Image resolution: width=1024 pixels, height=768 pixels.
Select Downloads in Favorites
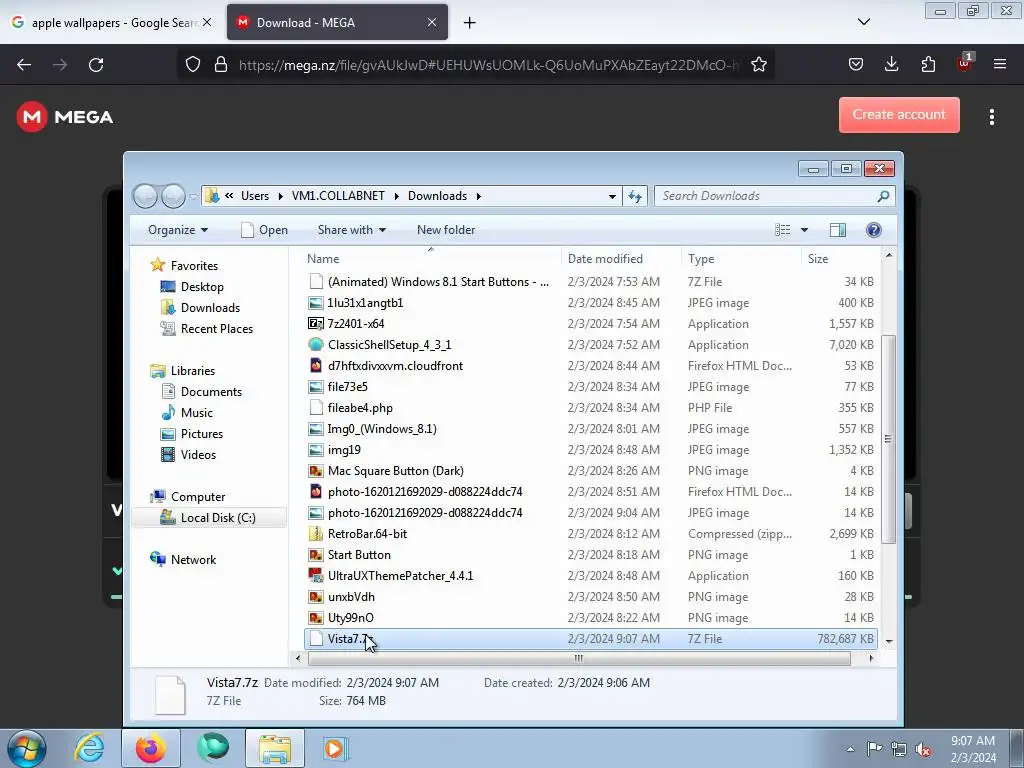(210, 308)
